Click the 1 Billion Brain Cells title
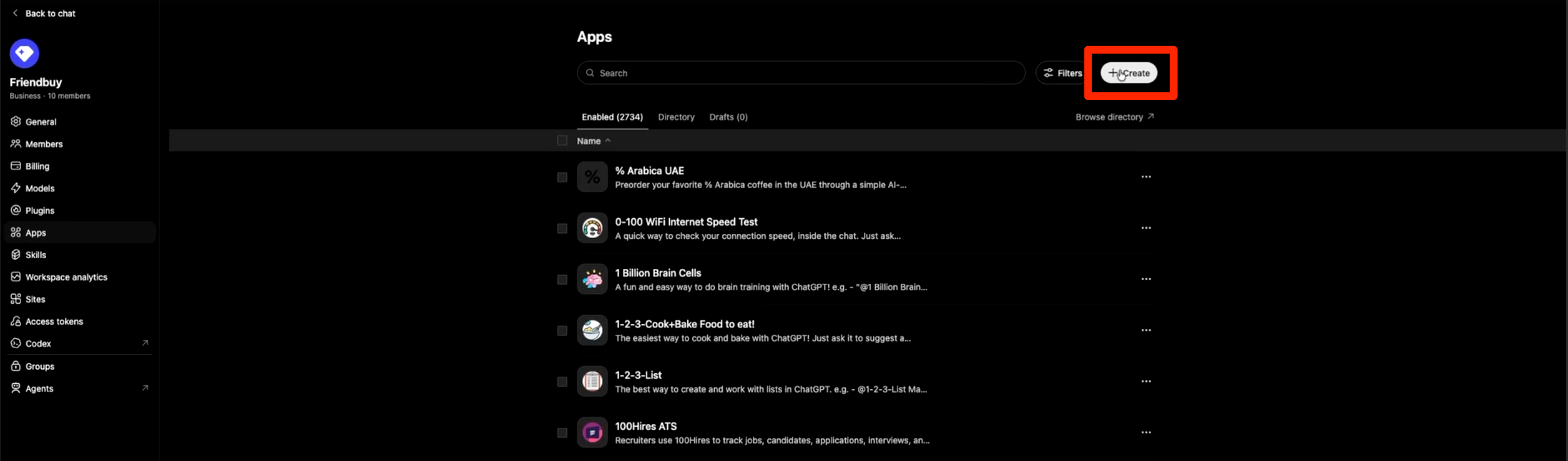This screenshot has height=461, width=1568. (658, 273)
